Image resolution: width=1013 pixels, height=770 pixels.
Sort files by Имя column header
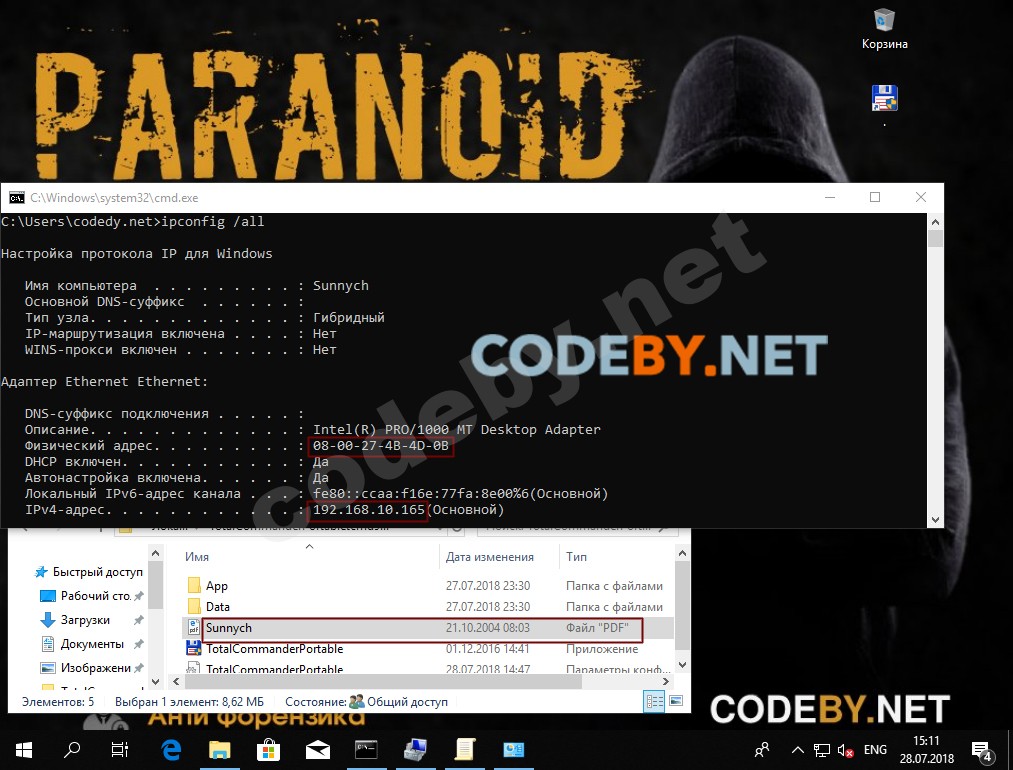coord(196,557)
